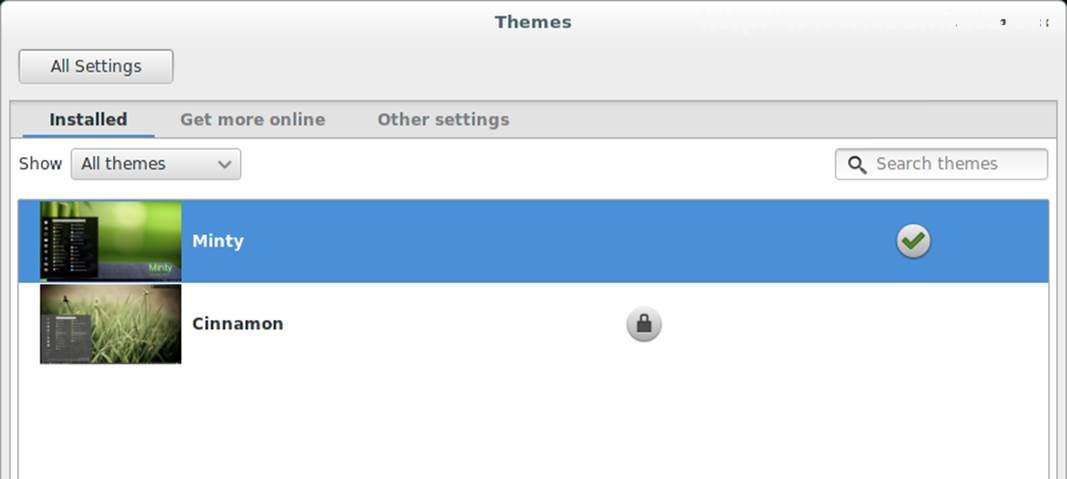1067x479 pixels.
Task: Click the blank tab bar area after Other settings
Action: (780, 120)
